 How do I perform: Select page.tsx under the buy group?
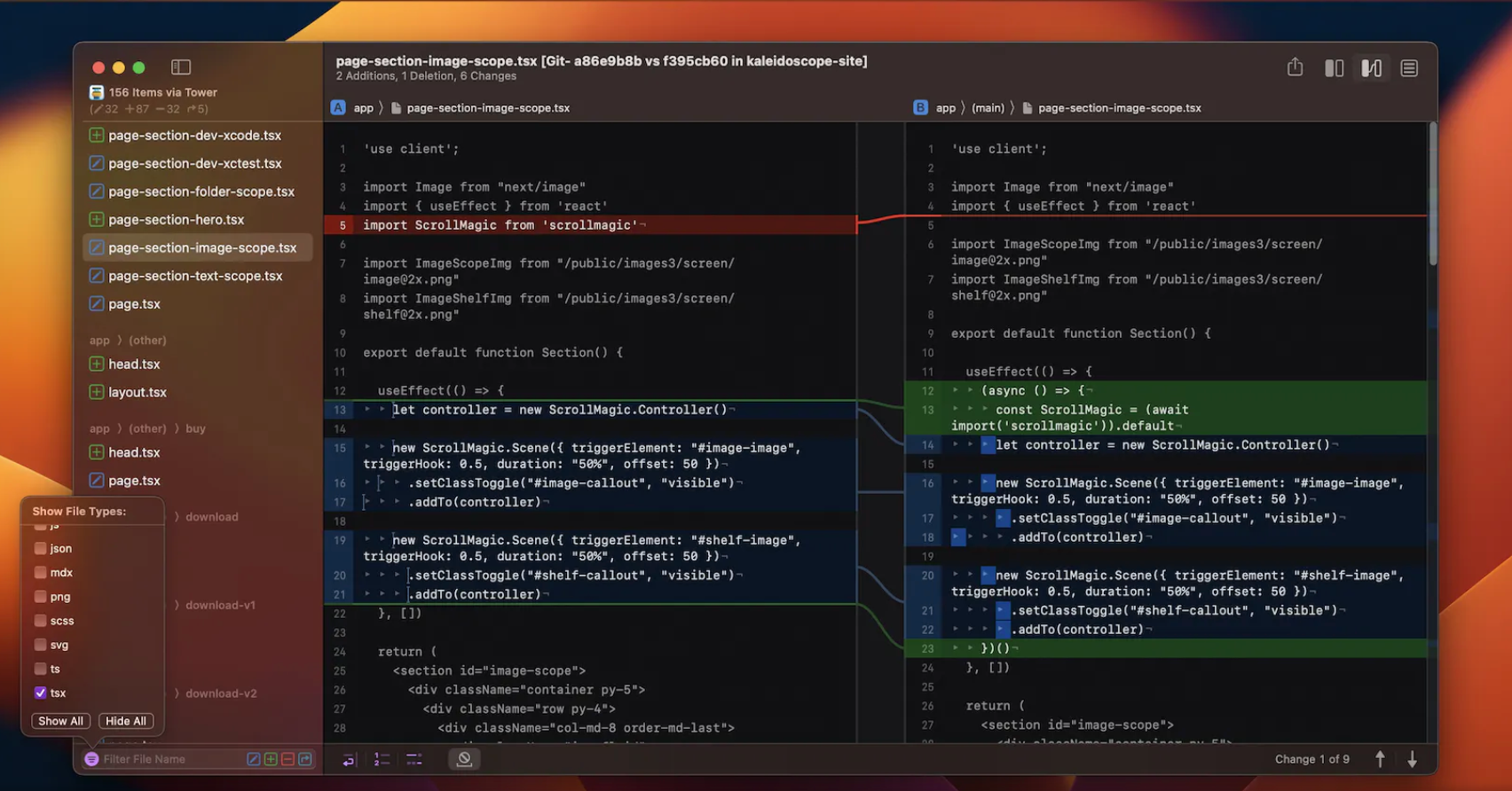tap(198, 481)
